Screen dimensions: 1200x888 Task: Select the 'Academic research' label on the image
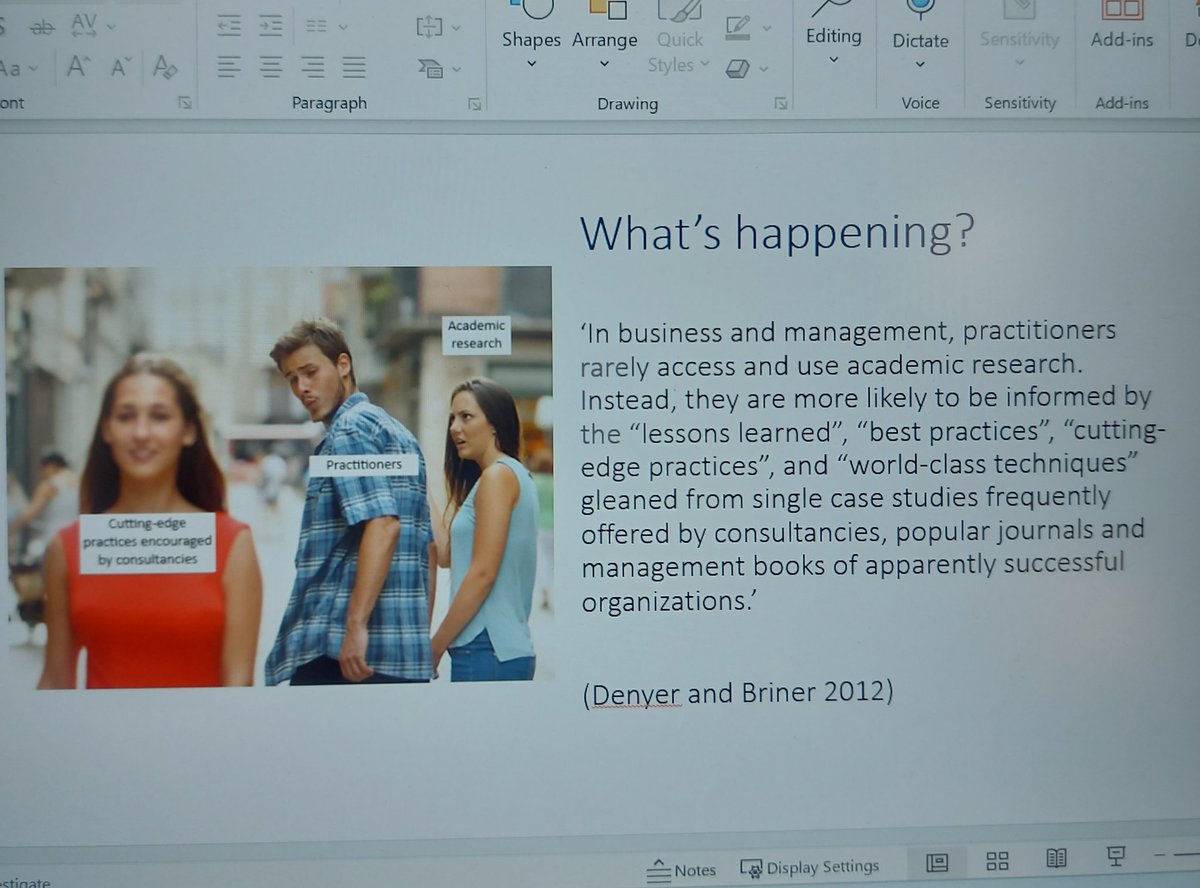[x=477, y=335]
